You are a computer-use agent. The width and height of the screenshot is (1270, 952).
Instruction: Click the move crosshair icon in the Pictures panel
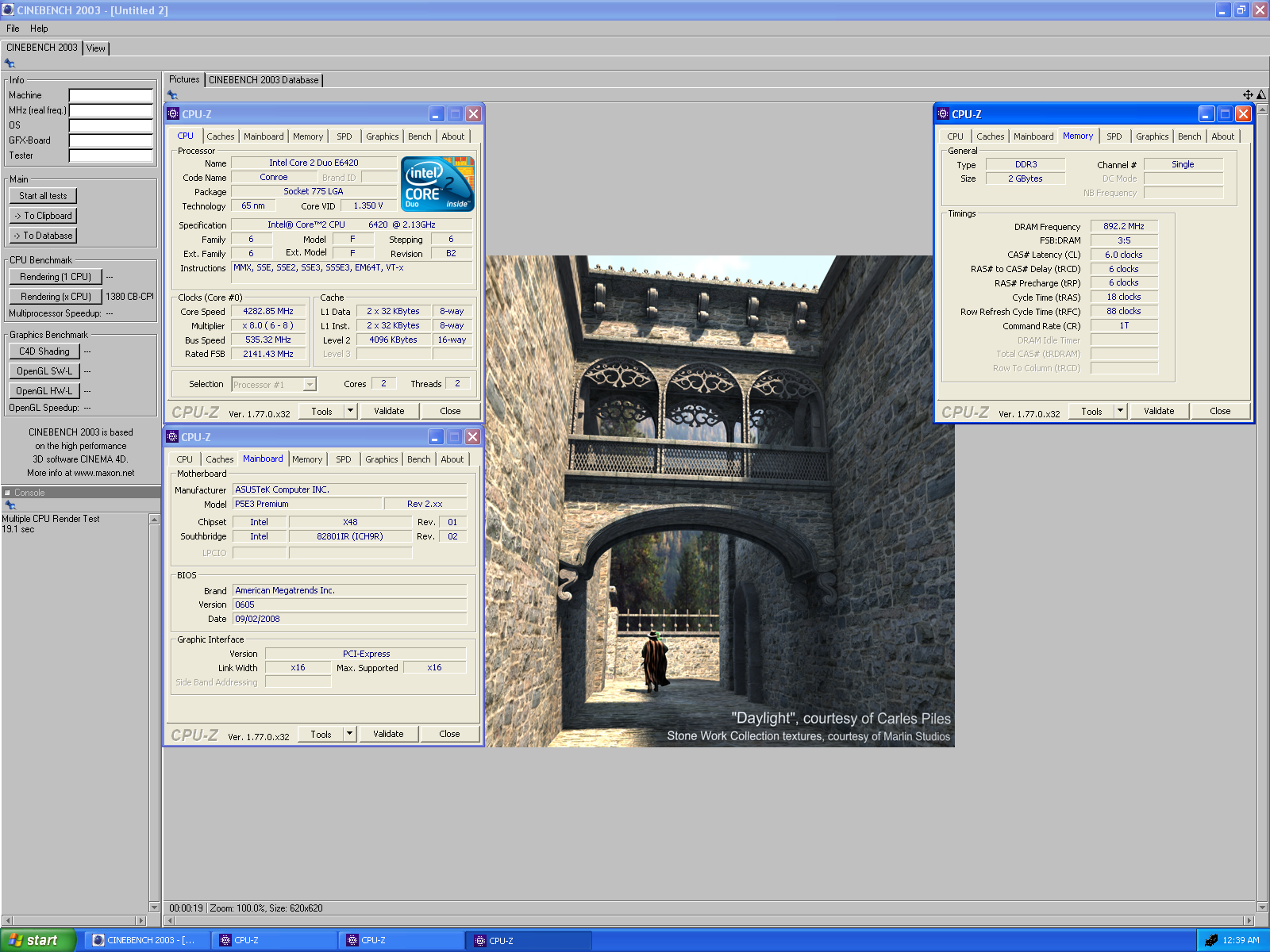pos(1248,94)
